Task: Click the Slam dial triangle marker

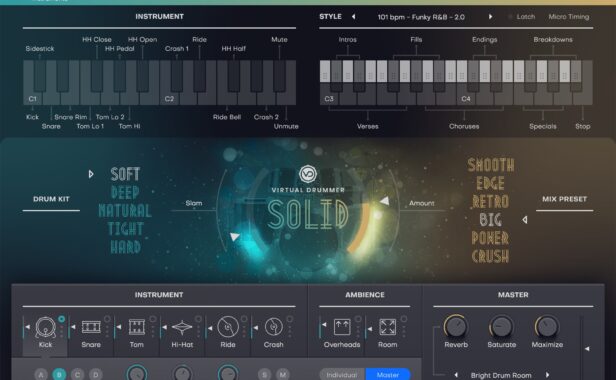Action: [235, 237]
